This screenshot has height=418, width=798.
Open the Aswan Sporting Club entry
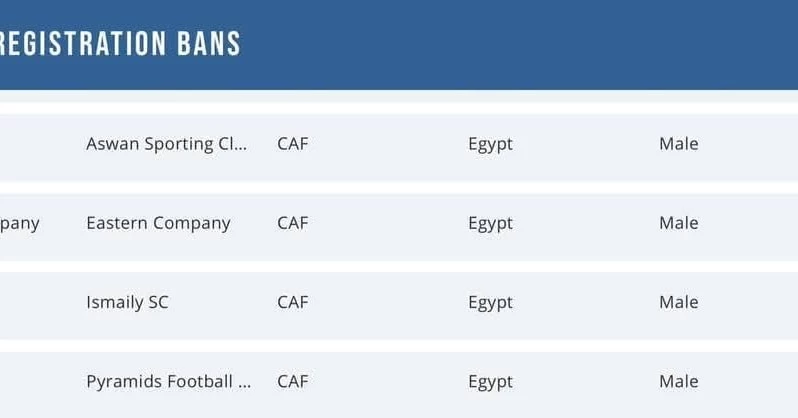(165, 144)
